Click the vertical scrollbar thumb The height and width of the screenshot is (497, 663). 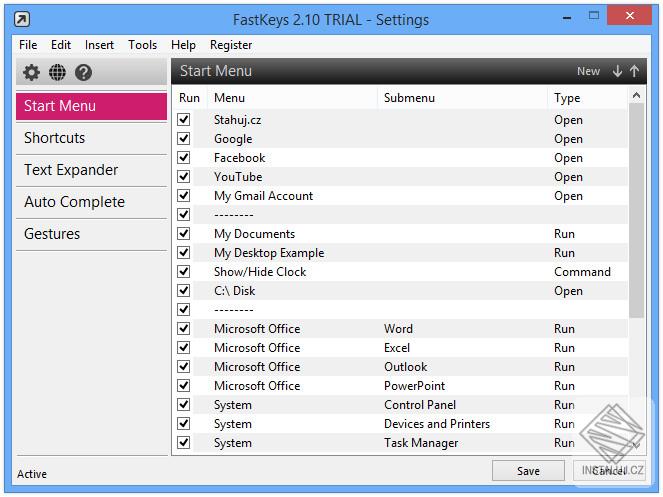(x=636, y=211)
